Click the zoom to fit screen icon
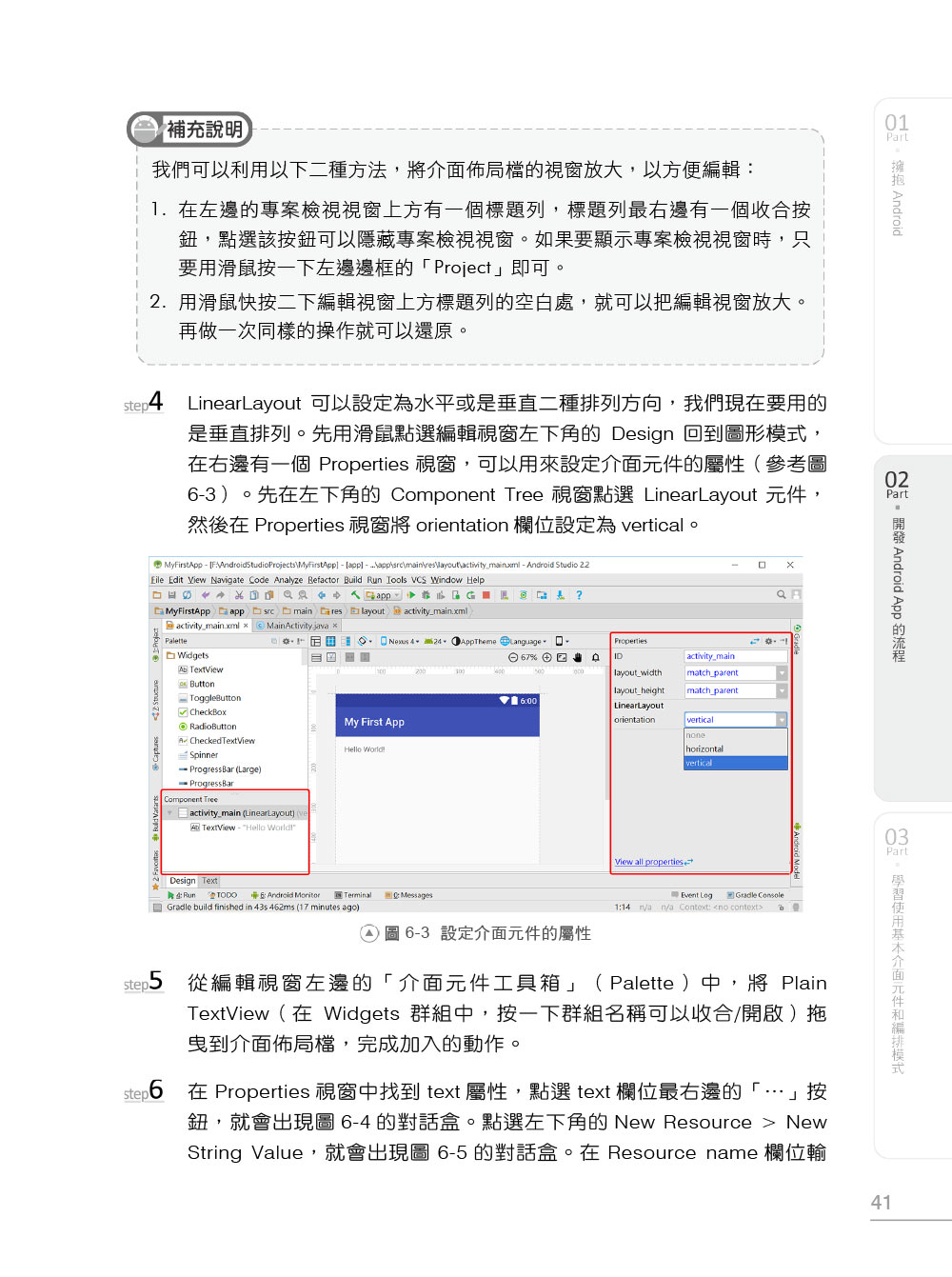The height and width of the screenshot is (1277, 952). [x=562, y=658]
